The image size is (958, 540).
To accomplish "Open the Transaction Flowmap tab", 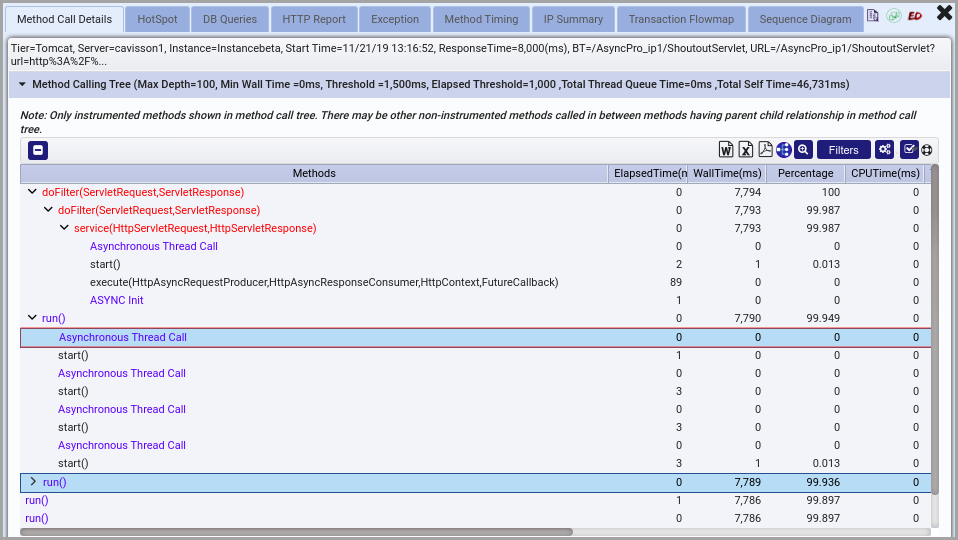I will [x=681, y=19].
